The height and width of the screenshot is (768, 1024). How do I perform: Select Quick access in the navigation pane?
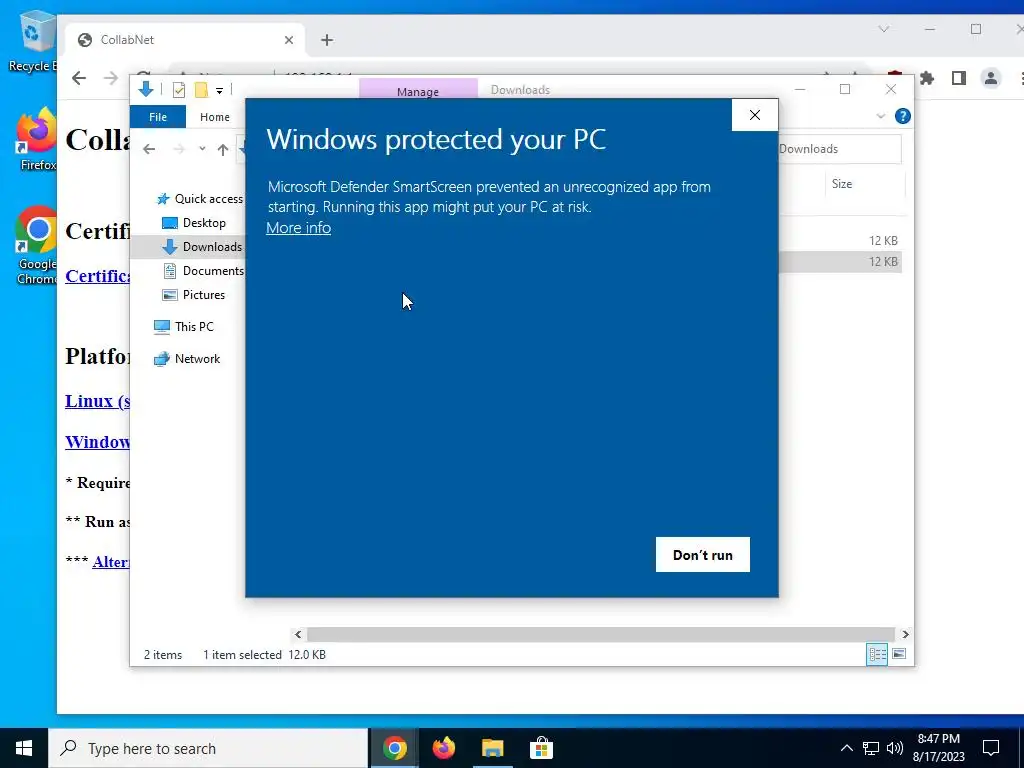click(x=208, y=199)
